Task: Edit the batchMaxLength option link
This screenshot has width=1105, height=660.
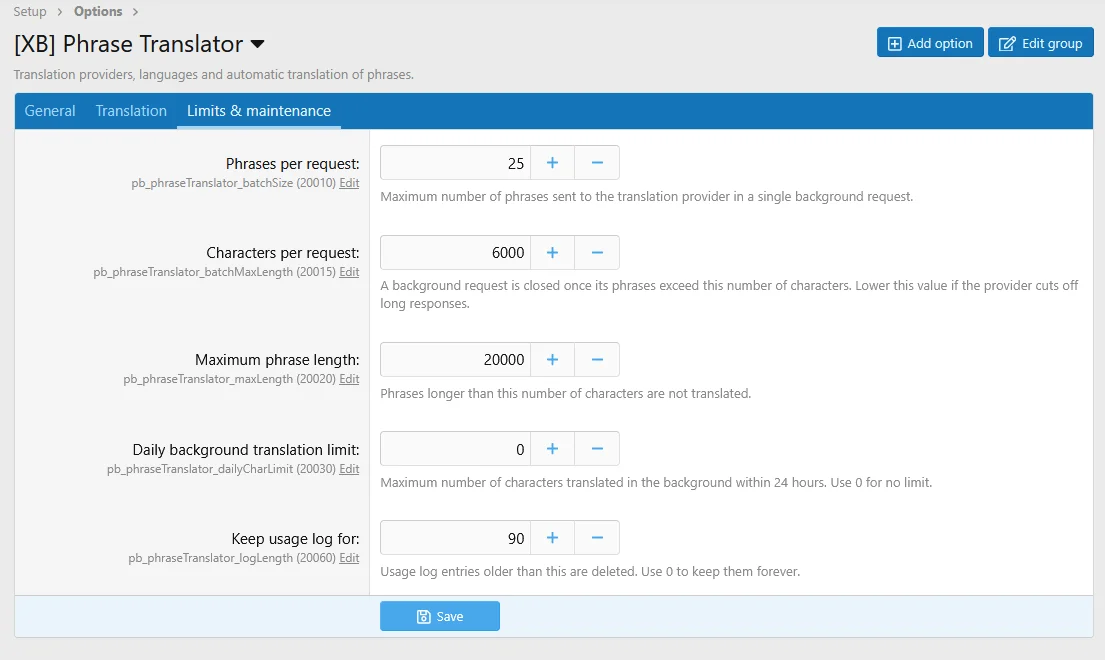Action: point(349,272)
